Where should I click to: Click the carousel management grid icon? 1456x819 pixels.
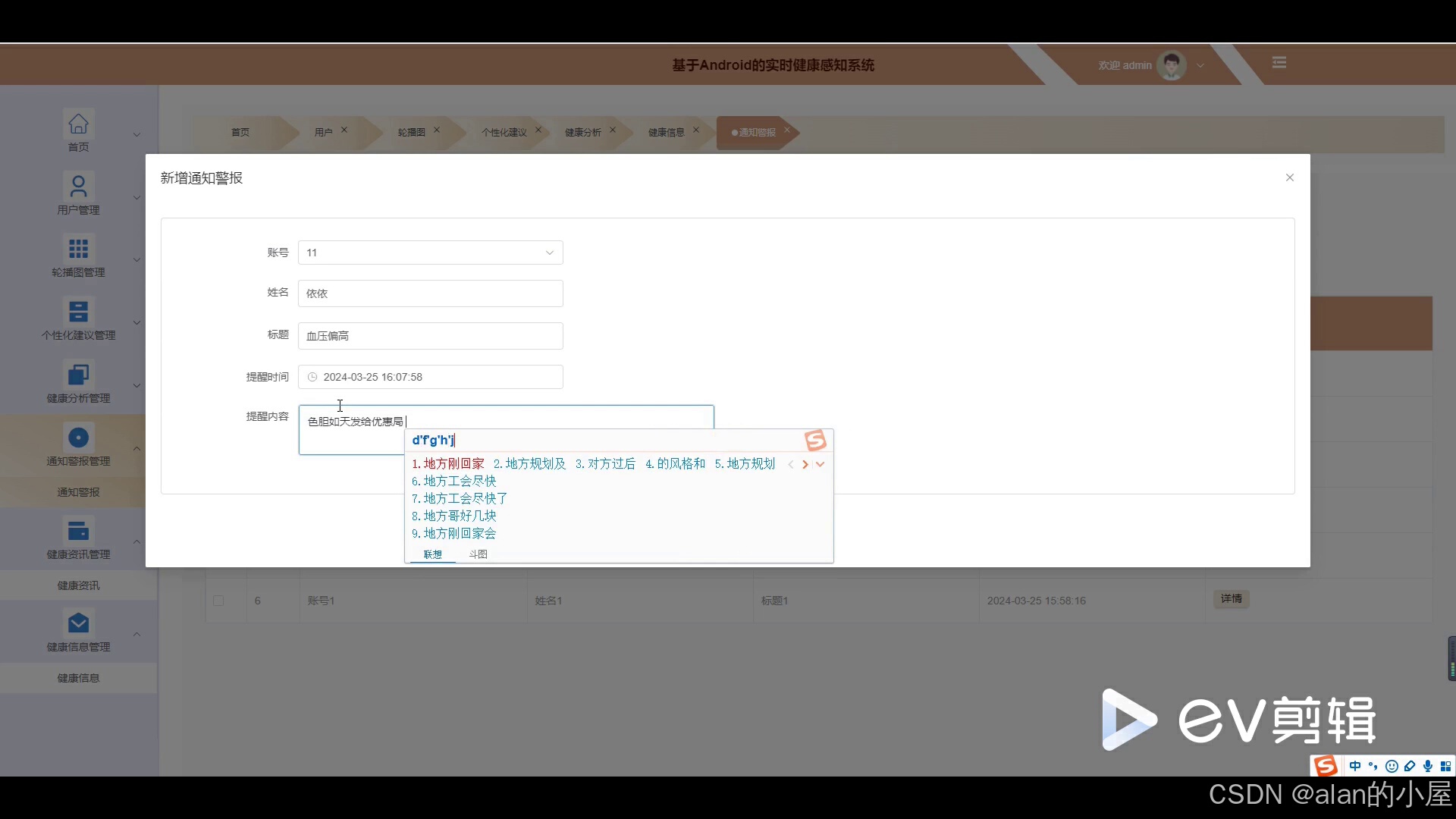pos(78,249)
